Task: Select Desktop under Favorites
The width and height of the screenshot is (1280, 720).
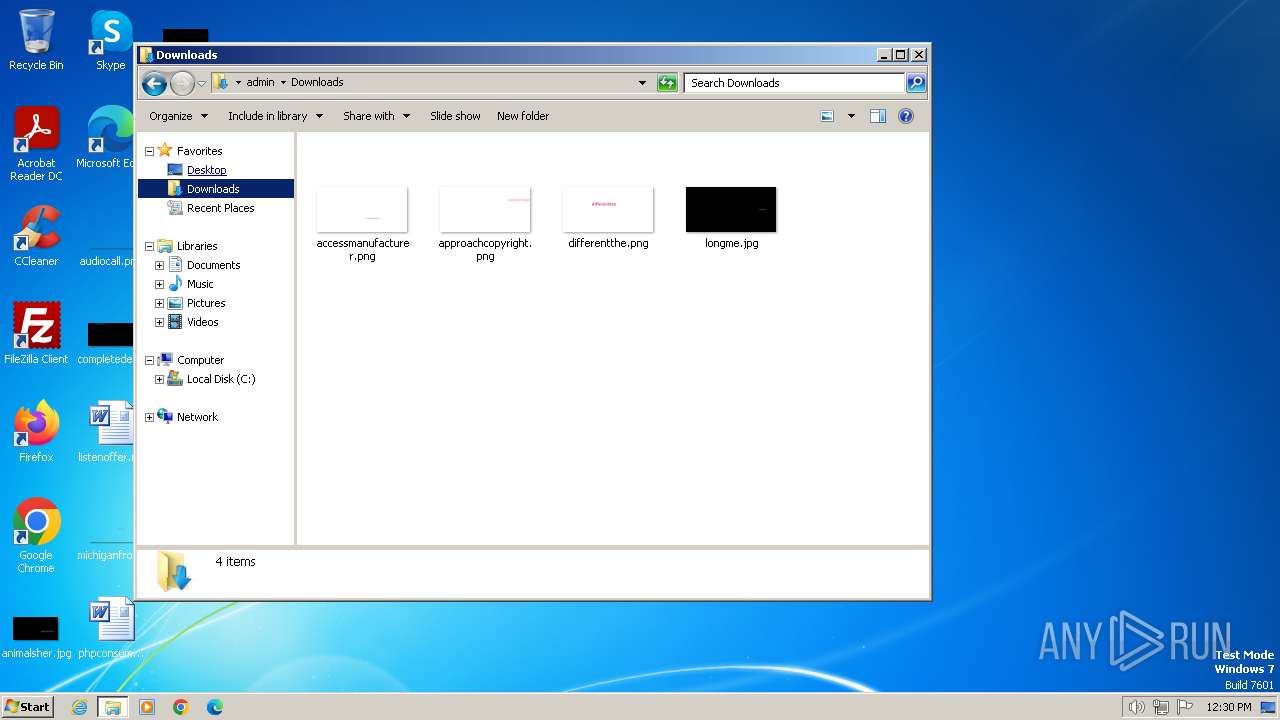Action: (206, 170)
